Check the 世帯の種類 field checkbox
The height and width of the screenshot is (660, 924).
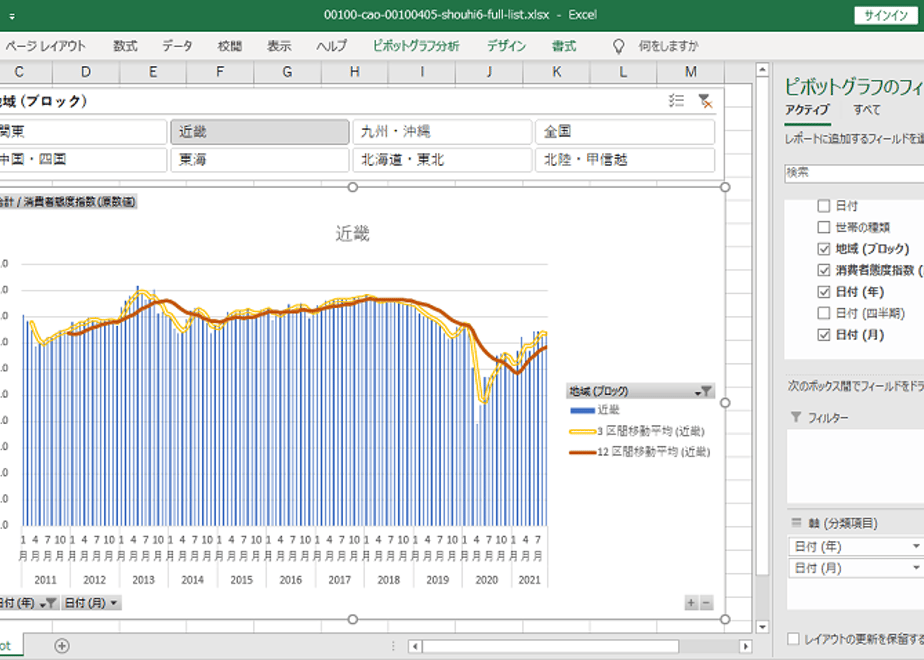click(x=824, y=227)
